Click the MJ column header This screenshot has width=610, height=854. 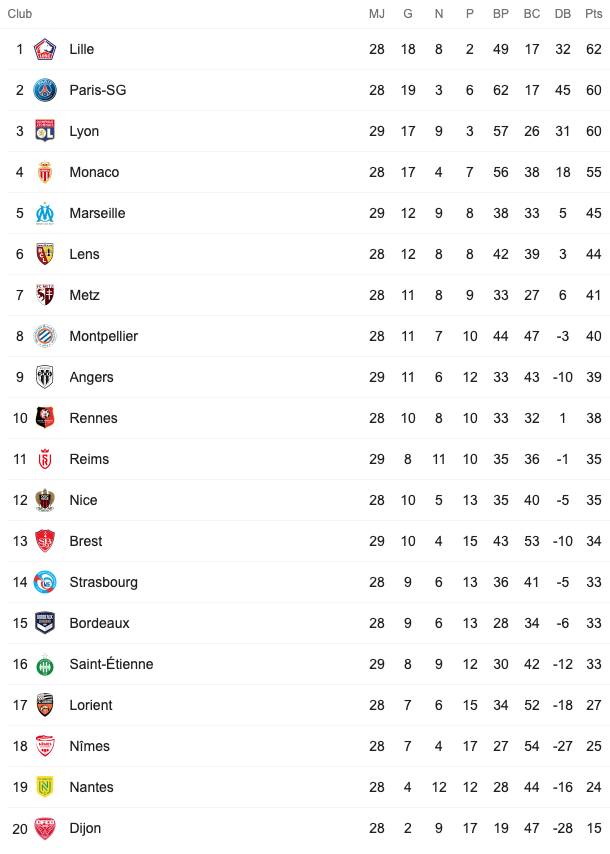[377, 14]
